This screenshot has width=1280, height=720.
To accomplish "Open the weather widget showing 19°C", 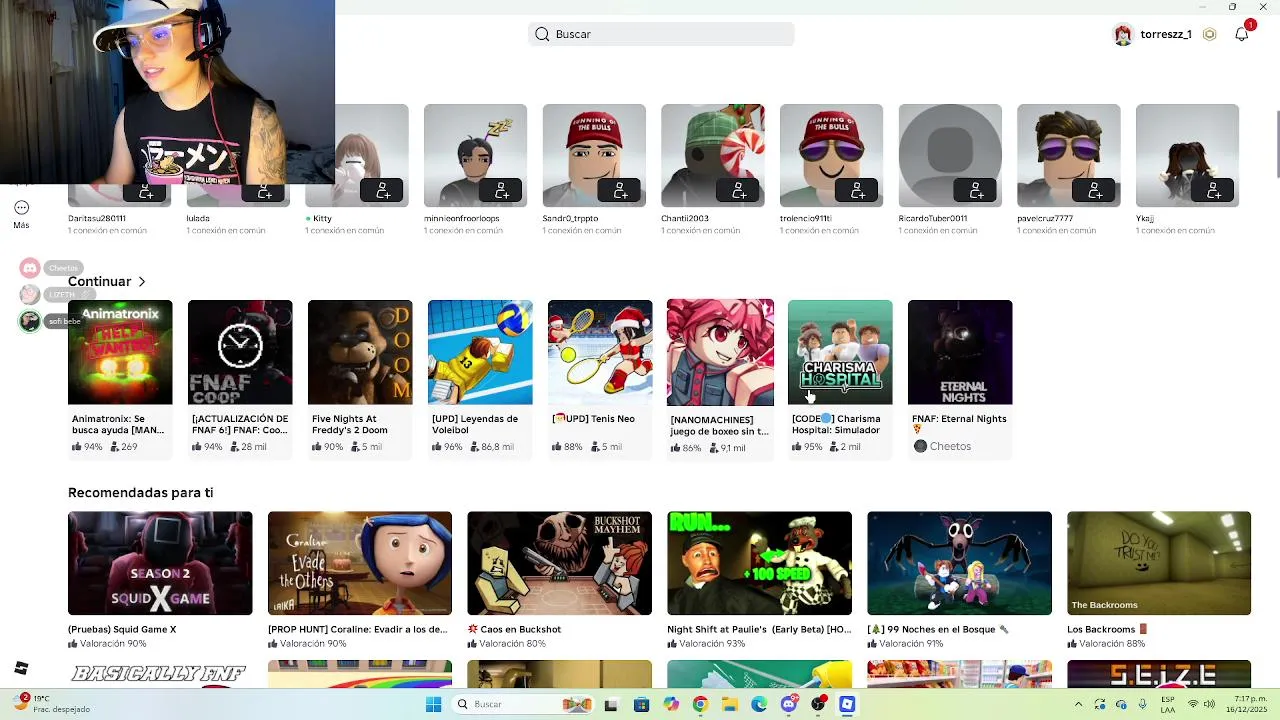I will 50,704.
